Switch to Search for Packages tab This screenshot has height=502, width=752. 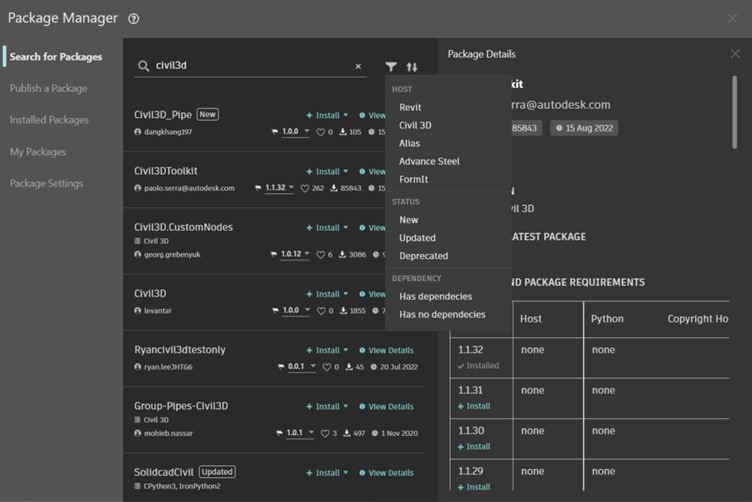coord(56,57)
